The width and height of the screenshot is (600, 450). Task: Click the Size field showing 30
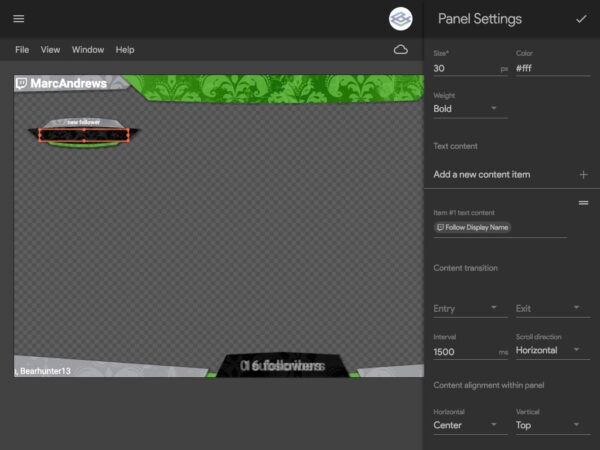tap(470, 68)
